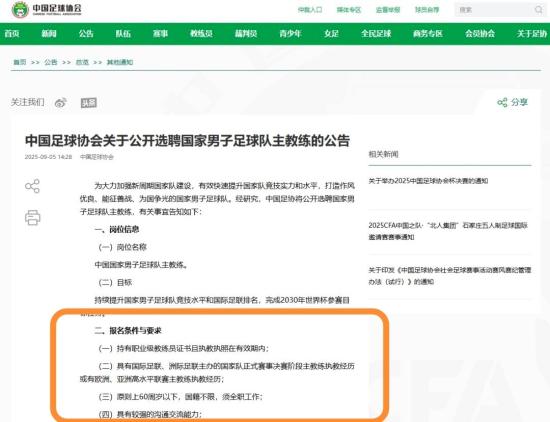550x422 pixels.
Task: Click the 相关新闻 heading
Action: pos(383,154)
